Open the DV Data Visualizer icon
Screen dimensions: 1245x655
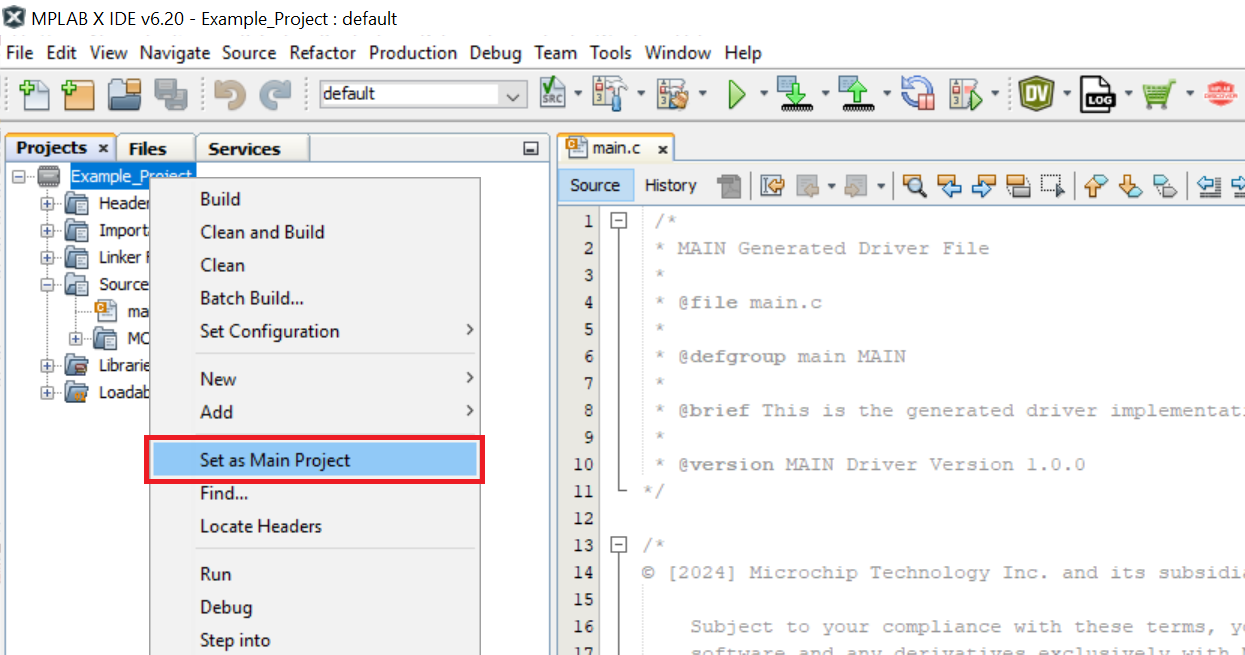coord(1037,94)
